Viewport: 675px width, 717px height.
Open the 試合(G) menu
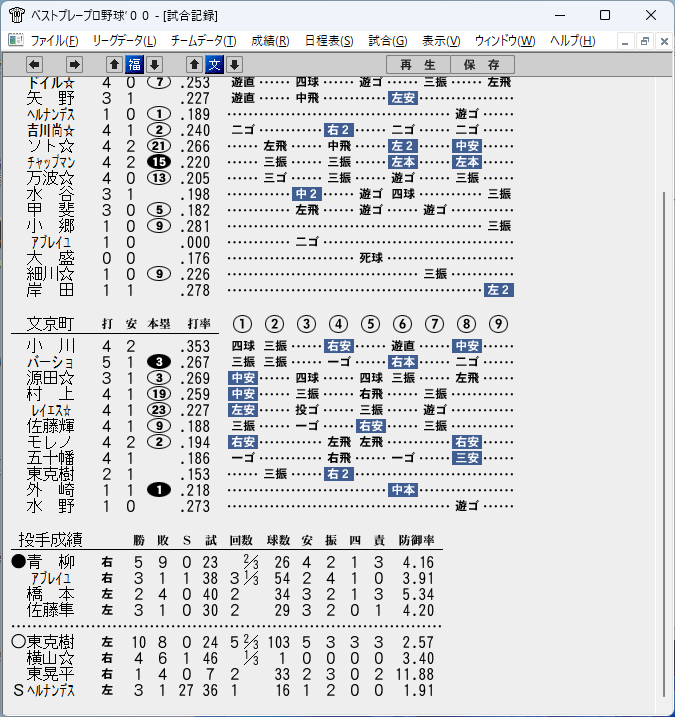(388, 41)
